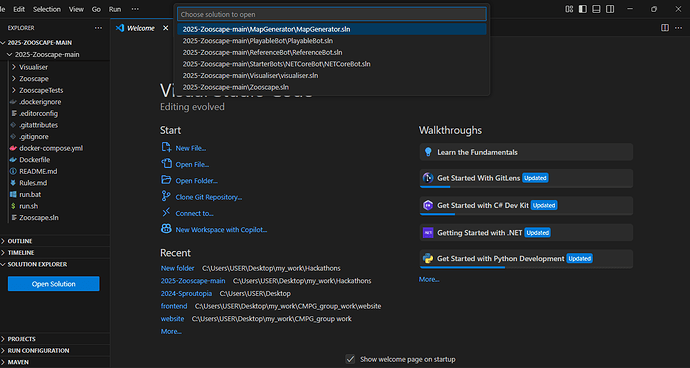
Task: Click the VS Code logo on the Welcome tab
Action: click(x=120, y=28)
